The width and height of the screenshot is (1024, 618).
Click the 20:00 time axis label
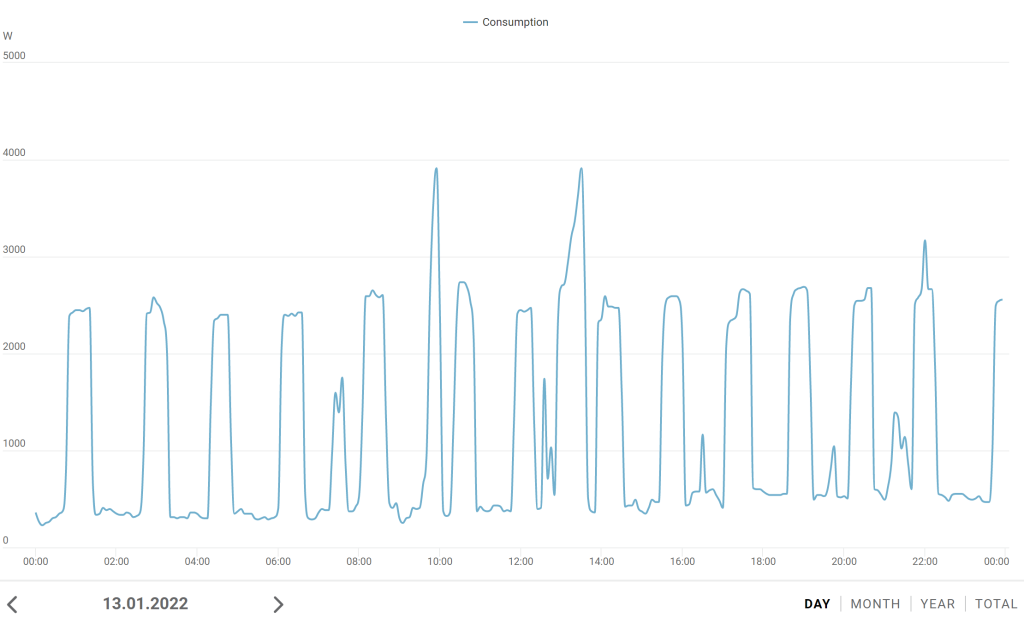tap(844, 561)
